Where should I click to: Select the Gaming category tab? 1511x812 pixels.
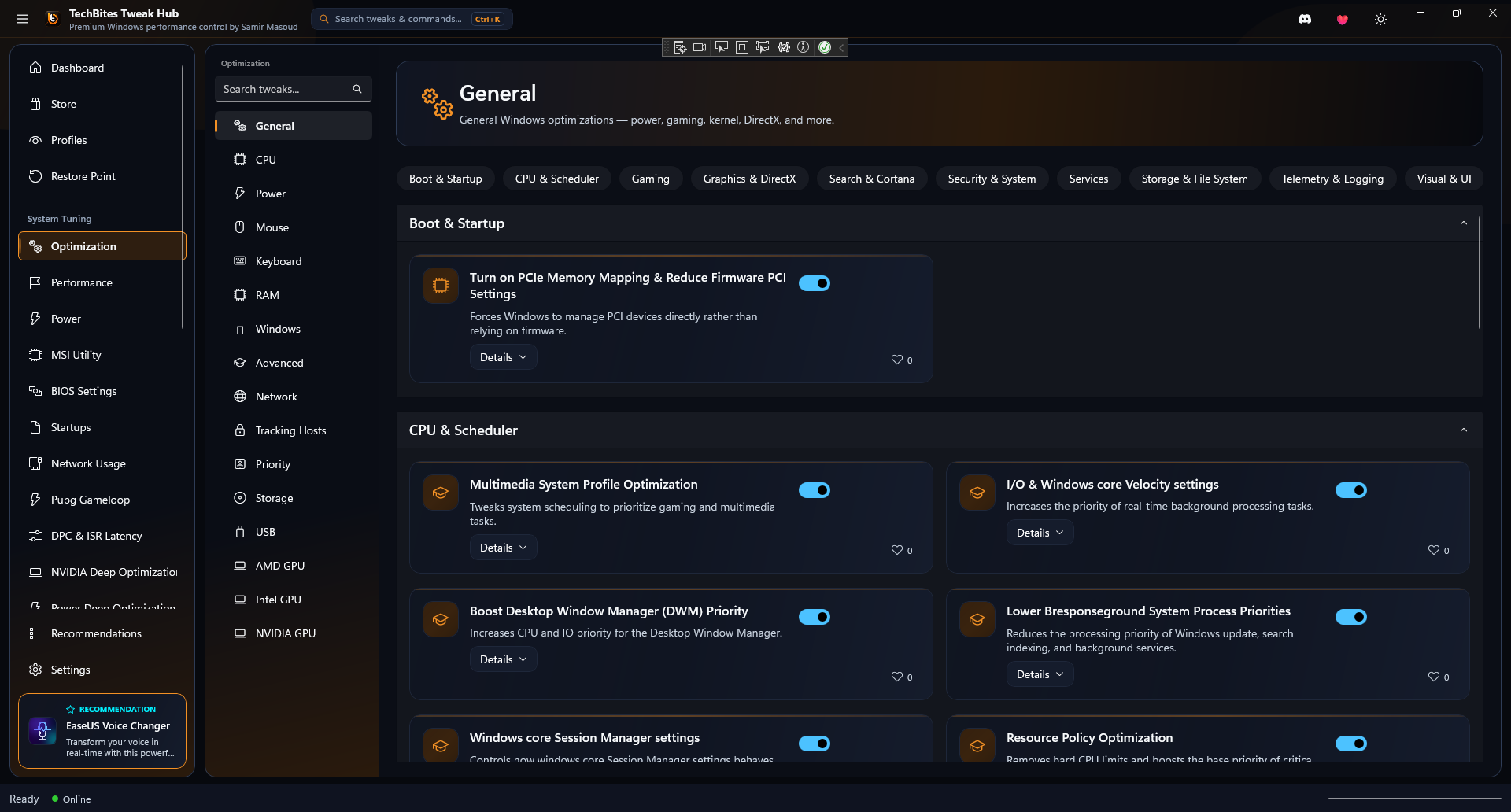[x=651, y=179]
